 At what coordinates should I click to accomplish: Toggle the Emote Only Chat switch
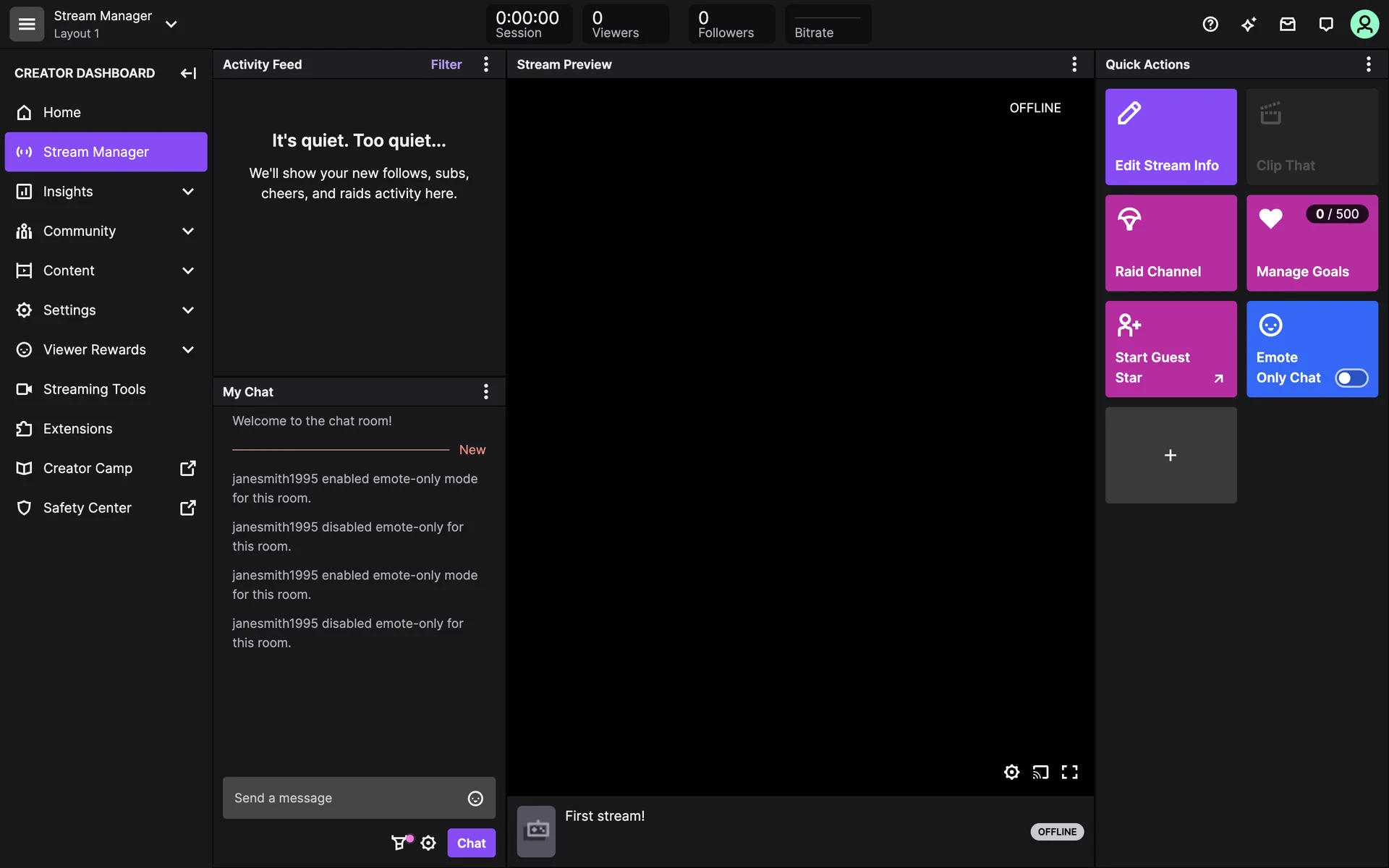pyautogui.click(x=1351, y=378)
